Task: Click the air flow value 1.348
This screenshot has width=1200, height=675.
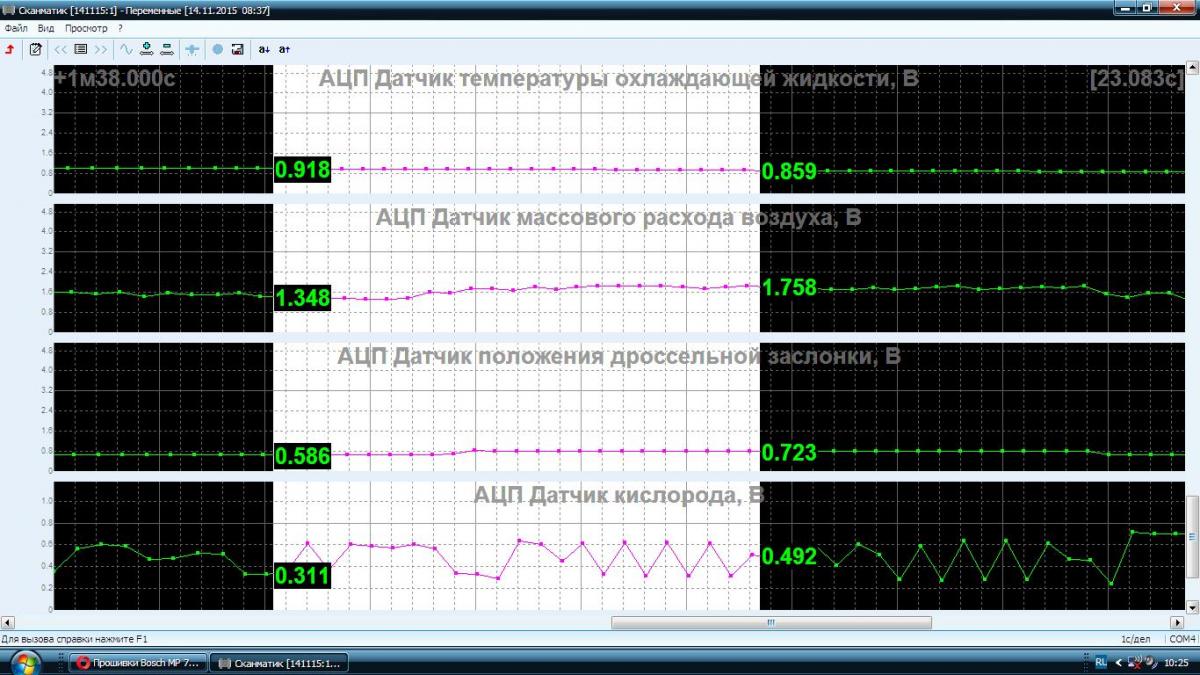Action: [x=303, y=298]
